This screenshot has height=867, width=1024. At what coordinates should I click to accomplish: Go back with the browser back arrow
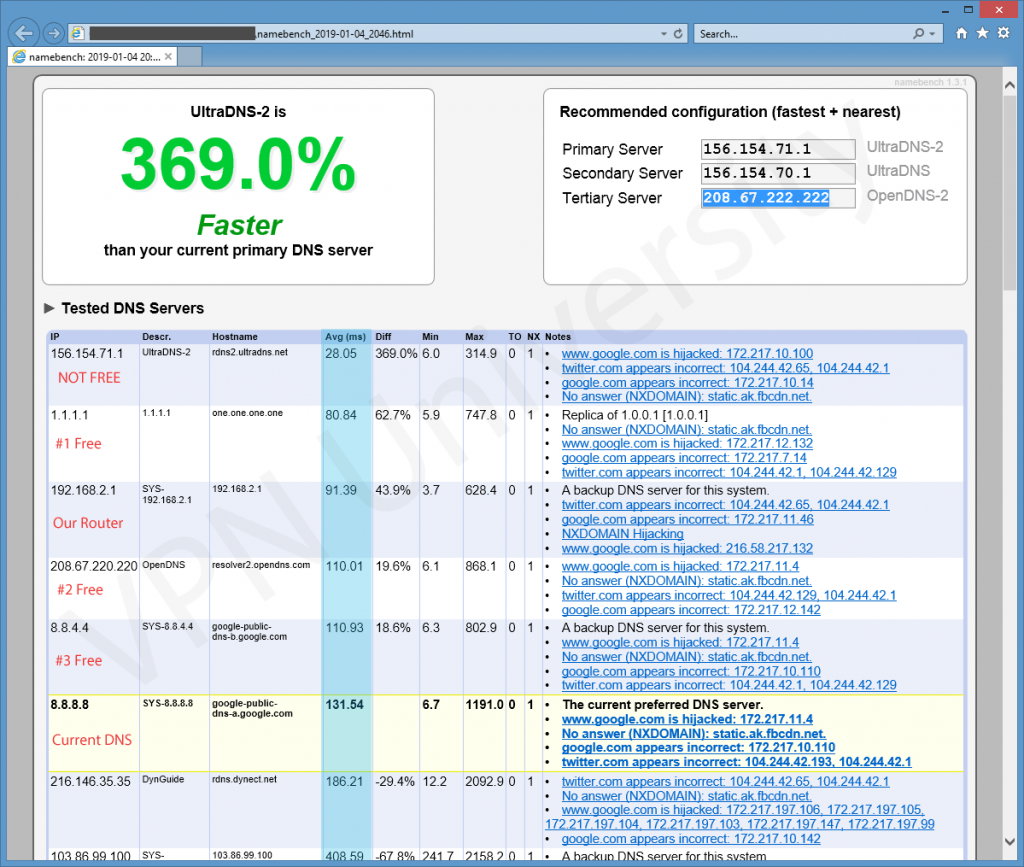(24, 33)
